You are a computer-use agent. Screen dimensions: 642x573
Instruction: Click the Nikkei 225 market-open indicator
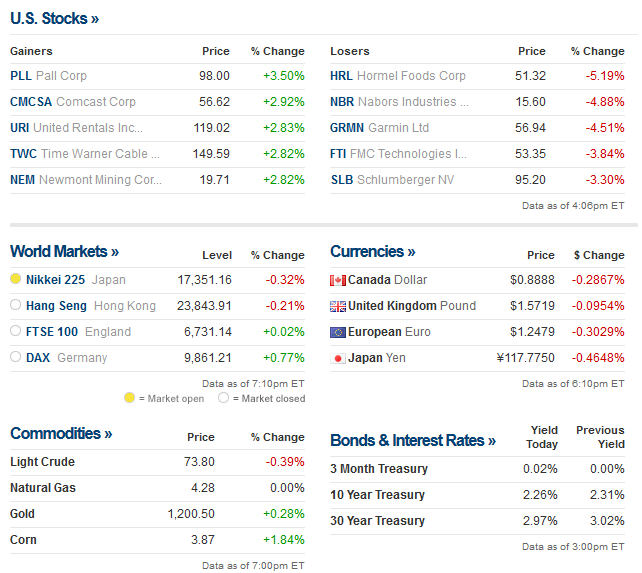15,279
